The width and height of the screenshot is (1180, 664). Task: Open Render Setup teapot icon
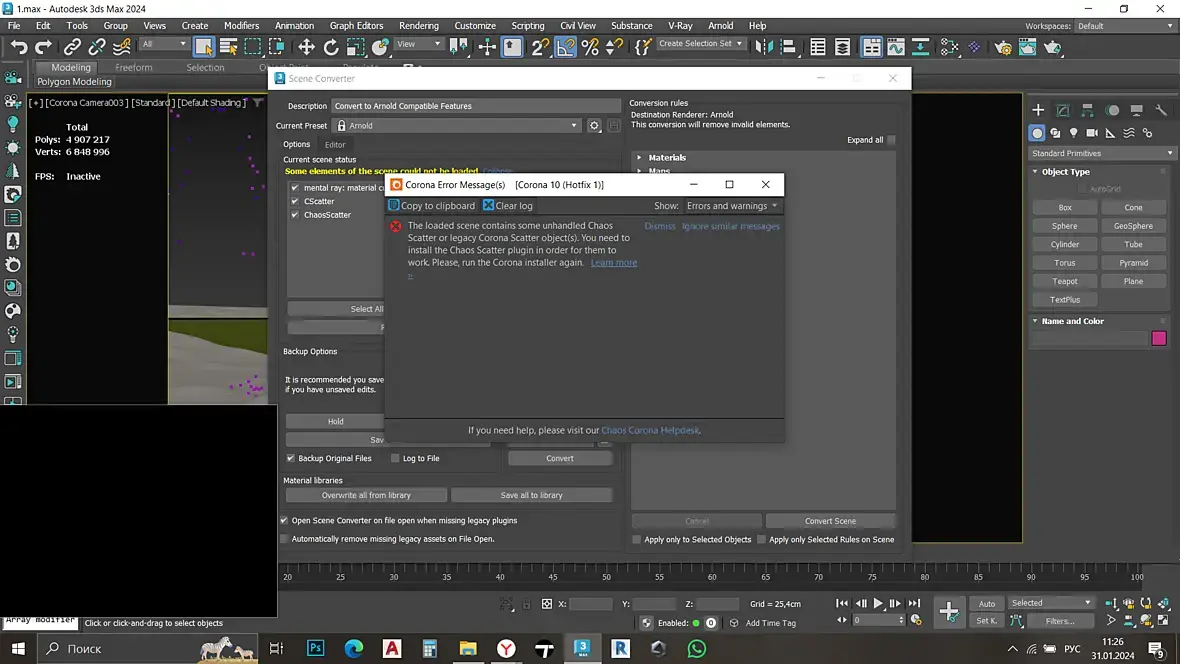coord(1002,47)
